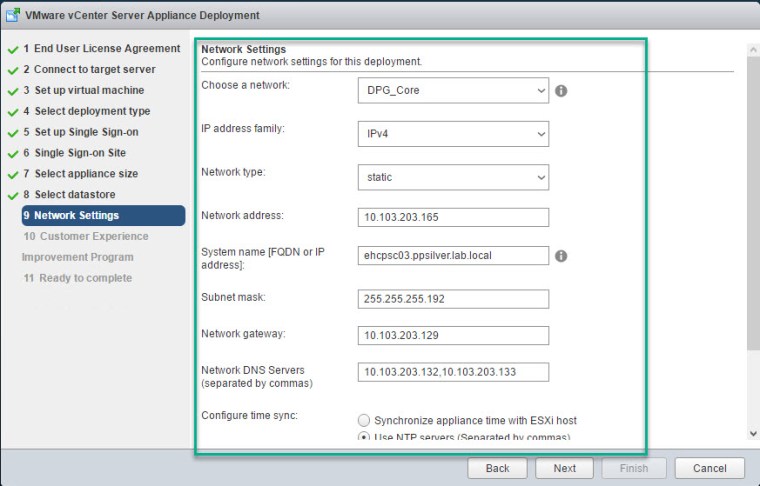Go to step 8 Select datastore

coord(69,194)
